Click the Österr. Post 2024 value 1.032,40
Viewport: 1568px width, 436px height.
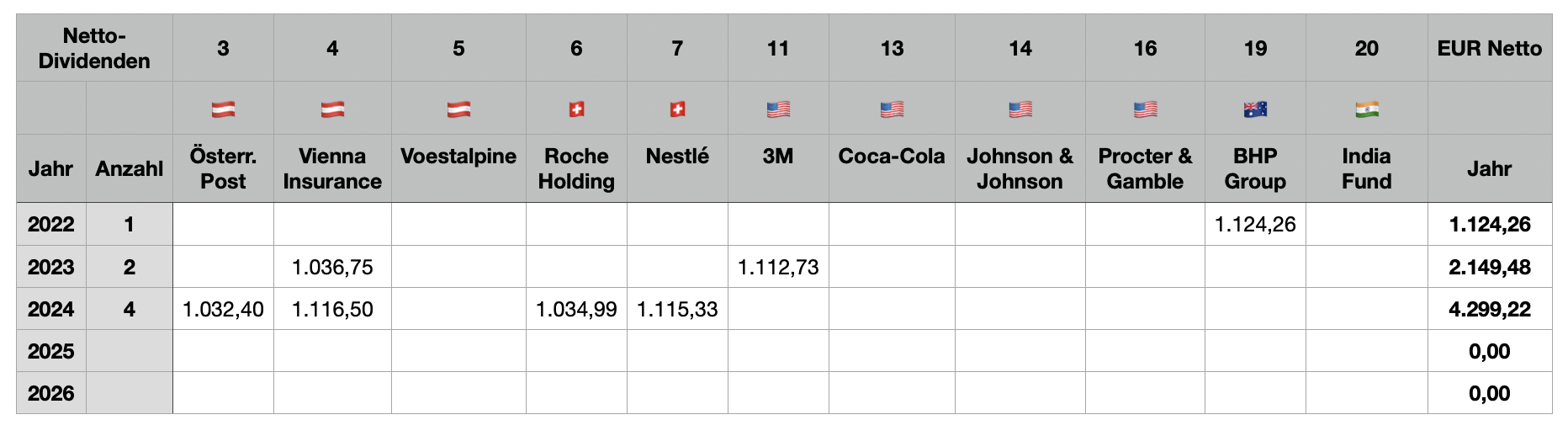click(223, 310)
